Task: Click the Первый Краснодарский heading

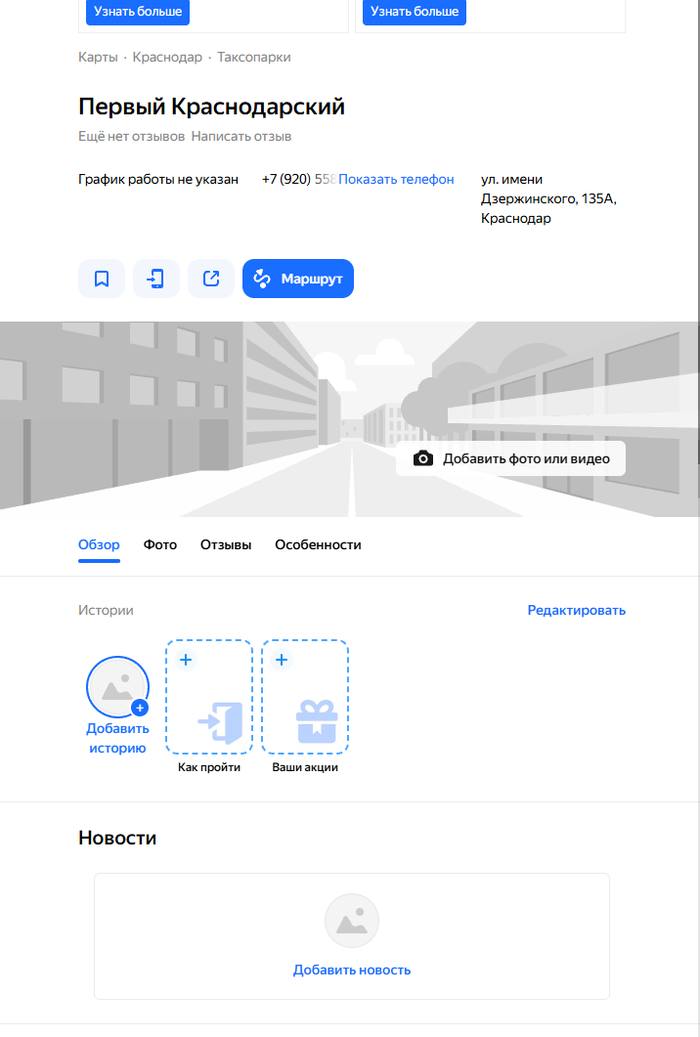Action: [212, 106]
